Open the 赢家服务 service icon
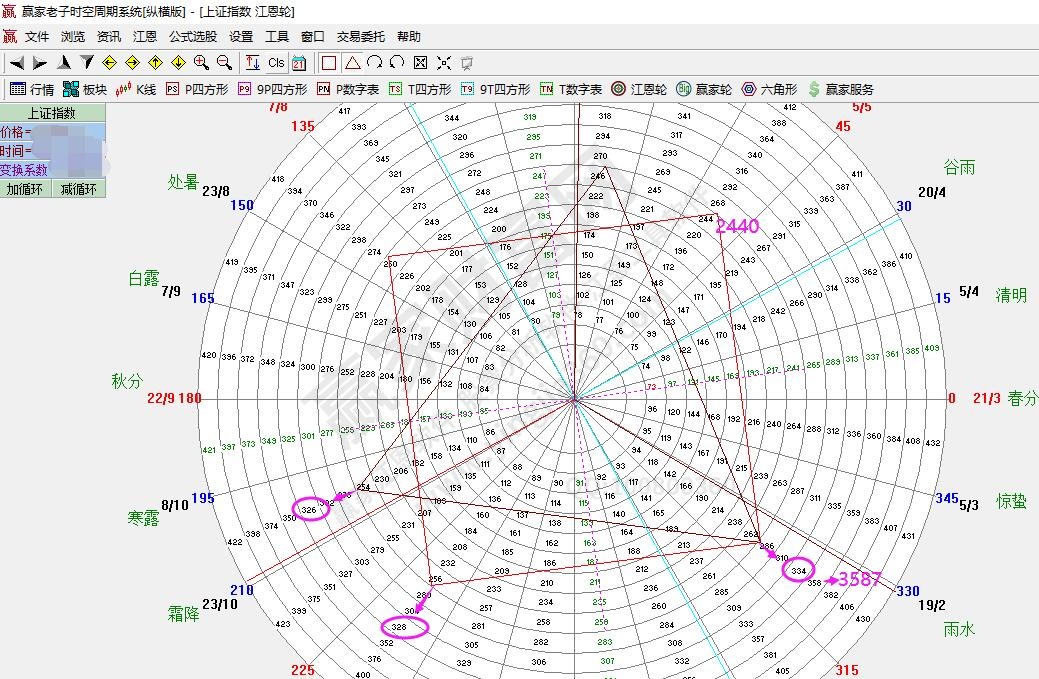The width and height of the screenshot is (1039, 679). pyautogui.click(x=840, y=89)
